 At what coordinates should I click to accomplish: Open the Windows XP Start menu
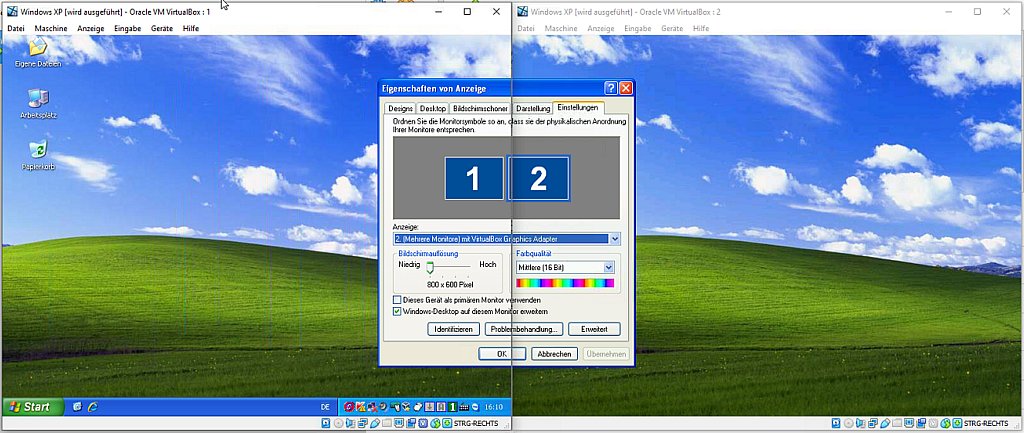(30, 407)
